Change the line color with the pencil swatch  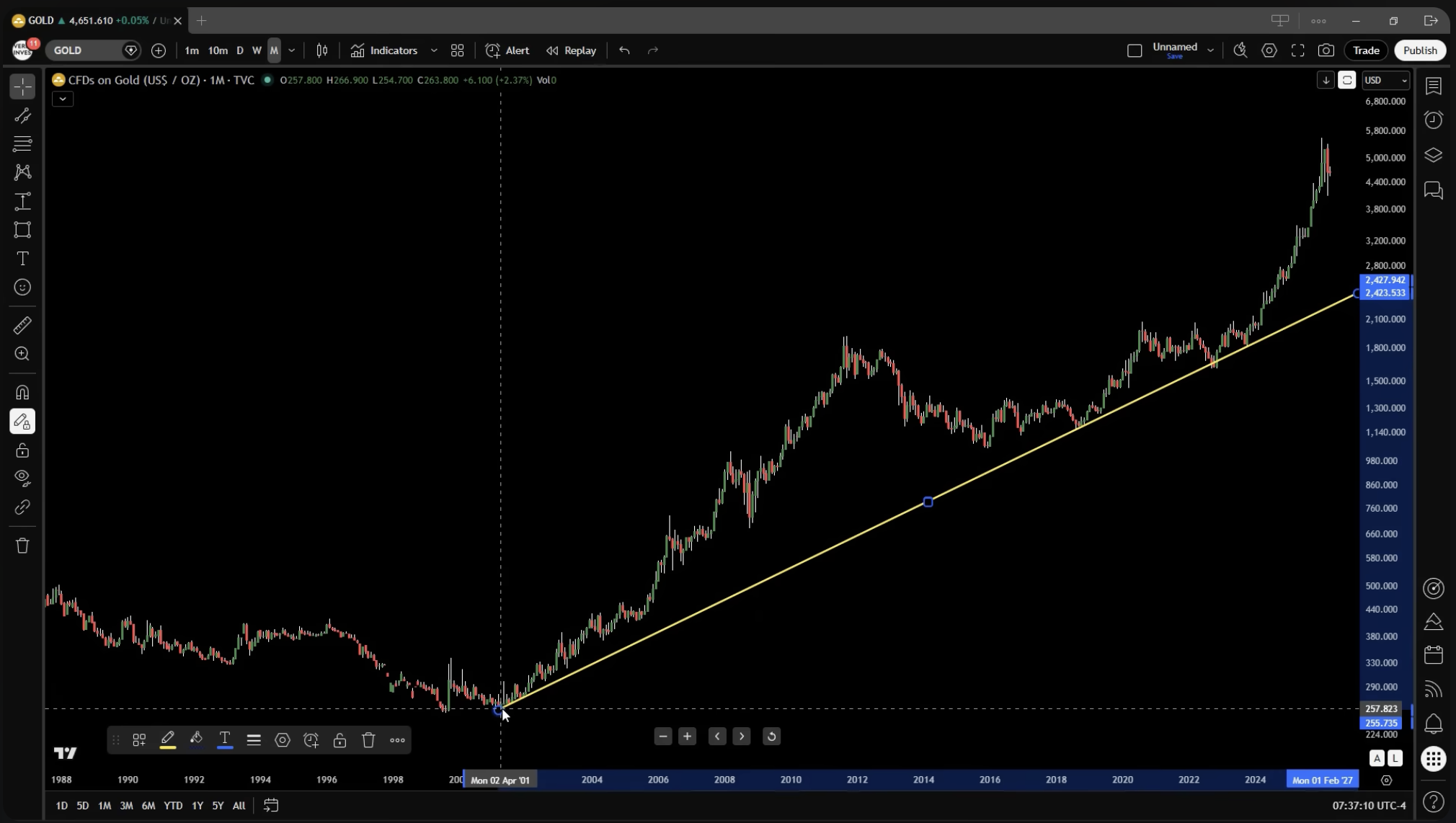(167, 740)
